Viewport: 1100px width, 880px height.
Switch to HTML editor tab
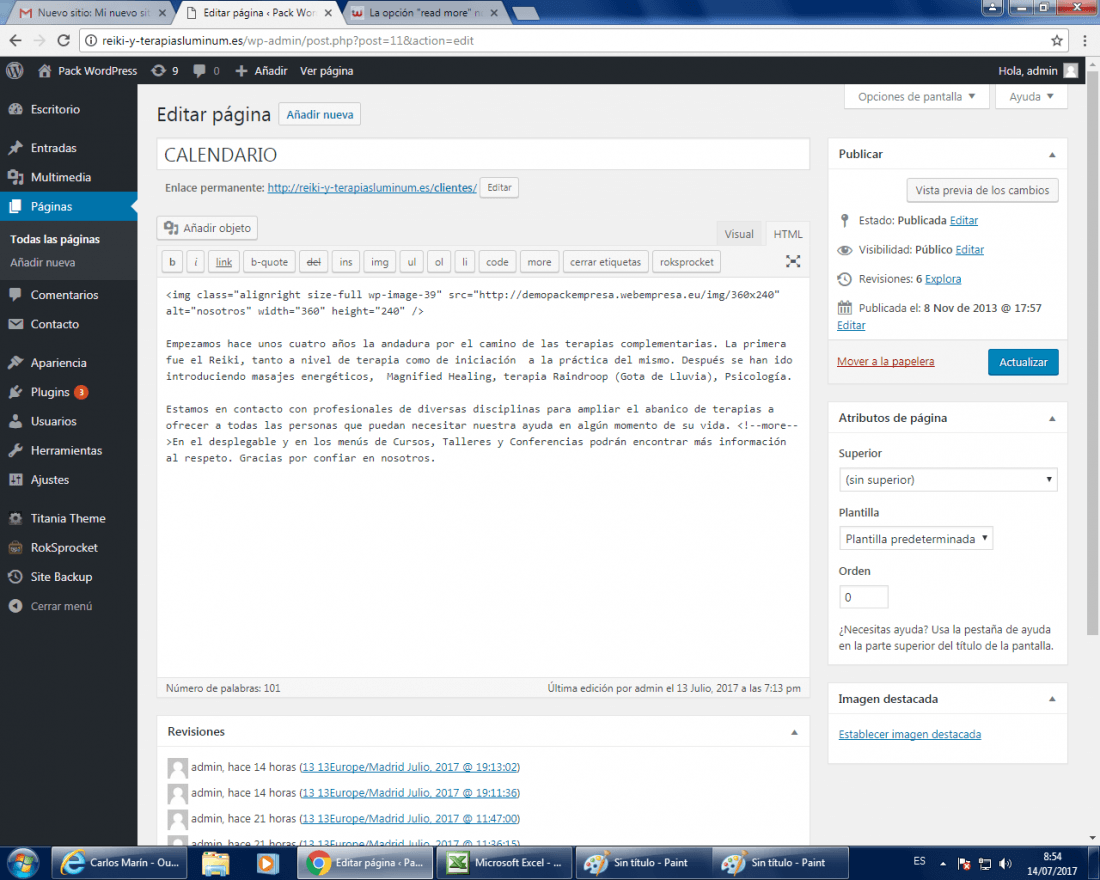[x=787, y=234]
